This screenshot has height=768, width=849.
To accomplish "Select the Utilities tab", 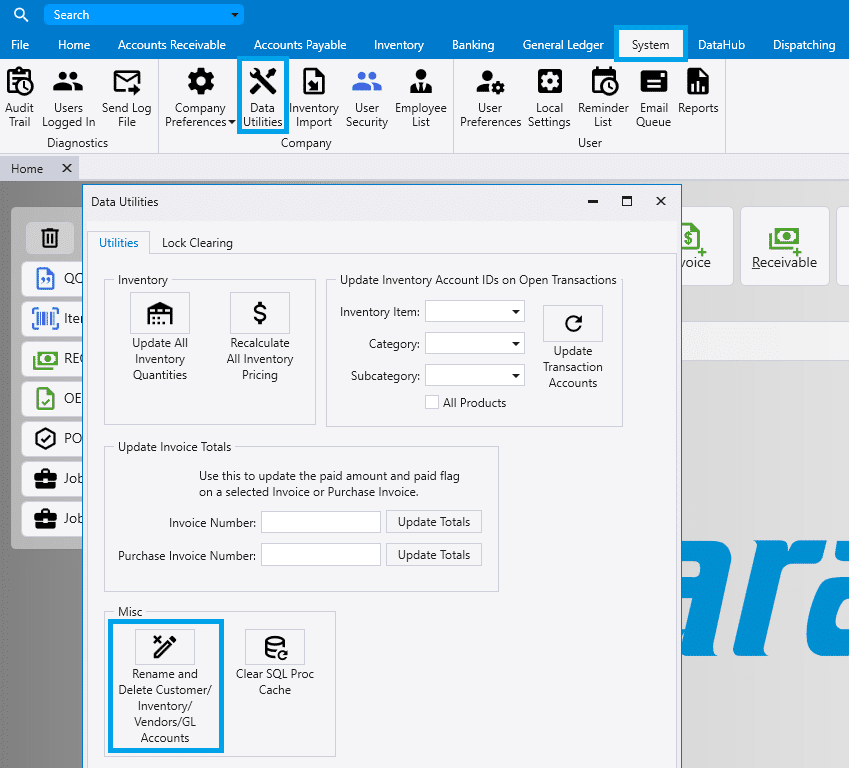I will pos(119,243).
